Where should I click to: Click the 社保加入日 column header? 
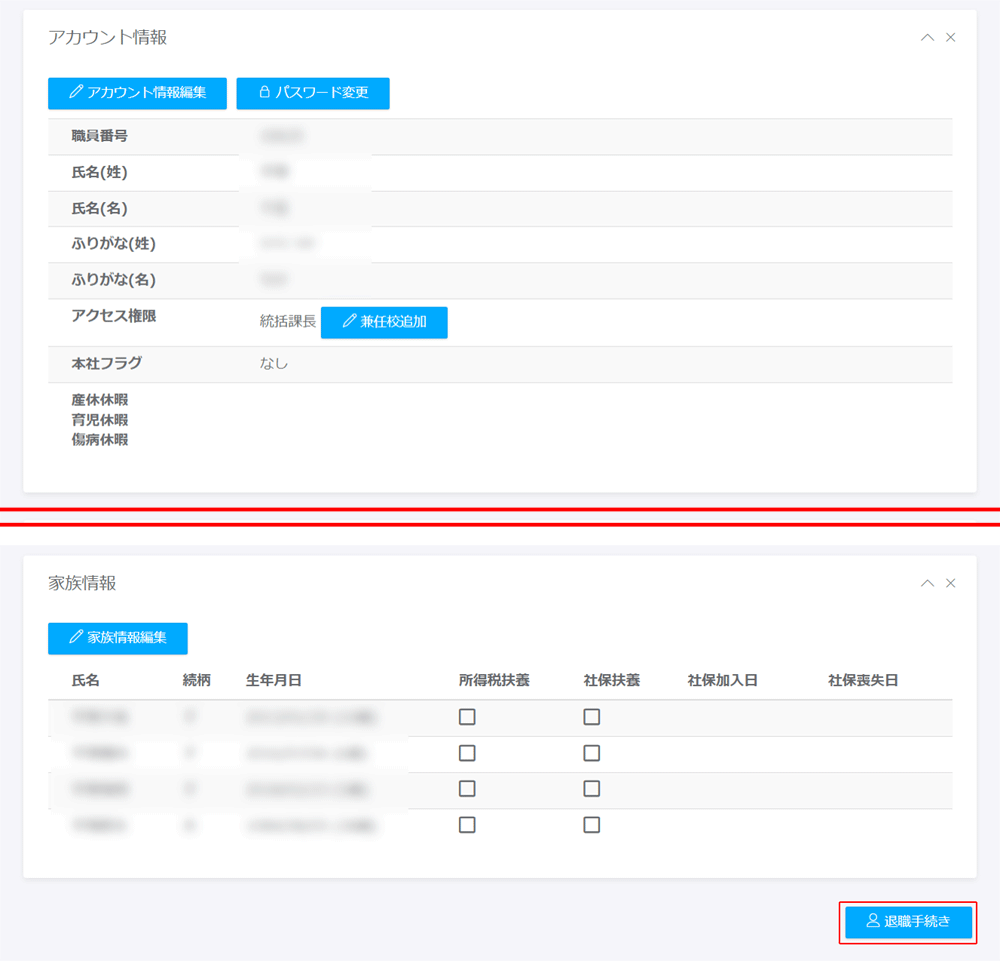(722, 681)
